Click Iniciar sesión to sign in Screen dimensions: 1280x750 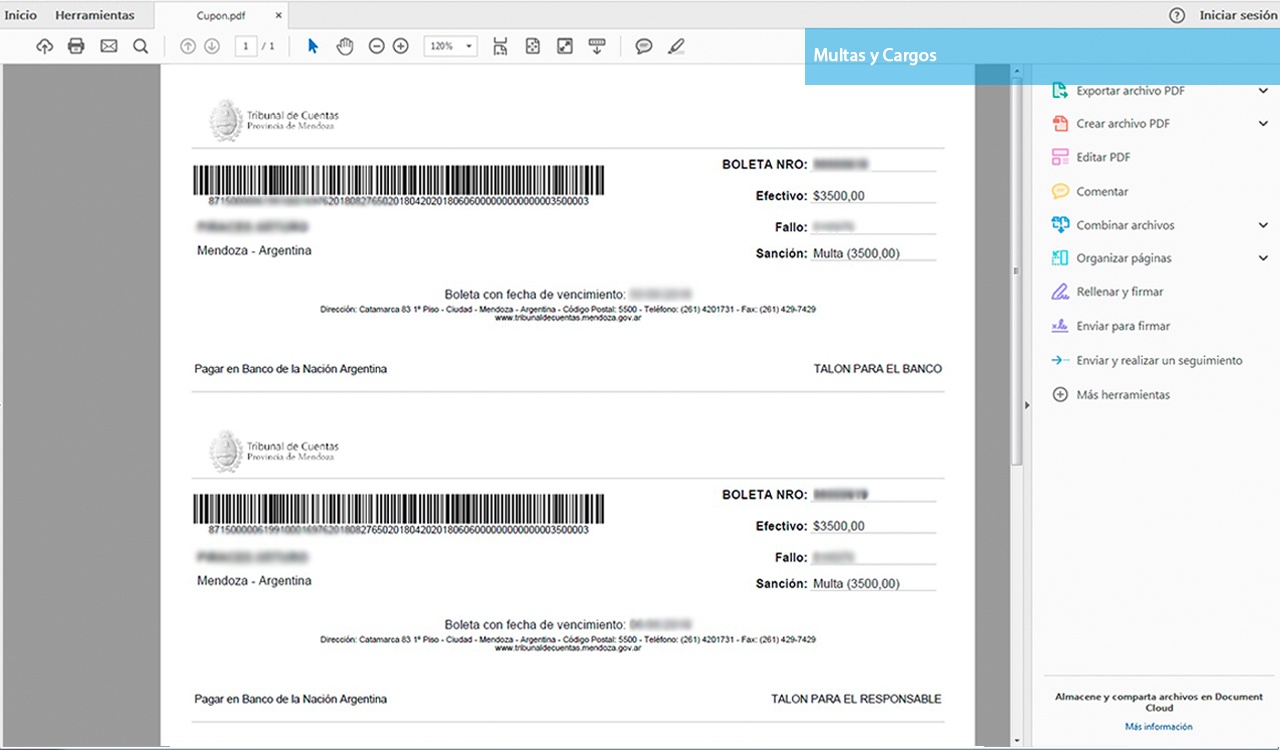1237,15
